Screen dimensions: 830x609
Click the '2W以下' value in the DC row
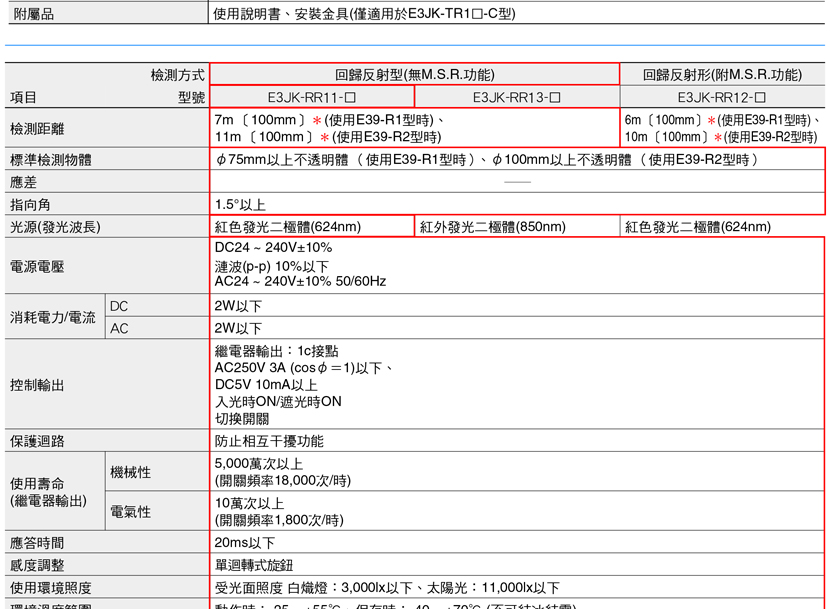tap(238, 306)
